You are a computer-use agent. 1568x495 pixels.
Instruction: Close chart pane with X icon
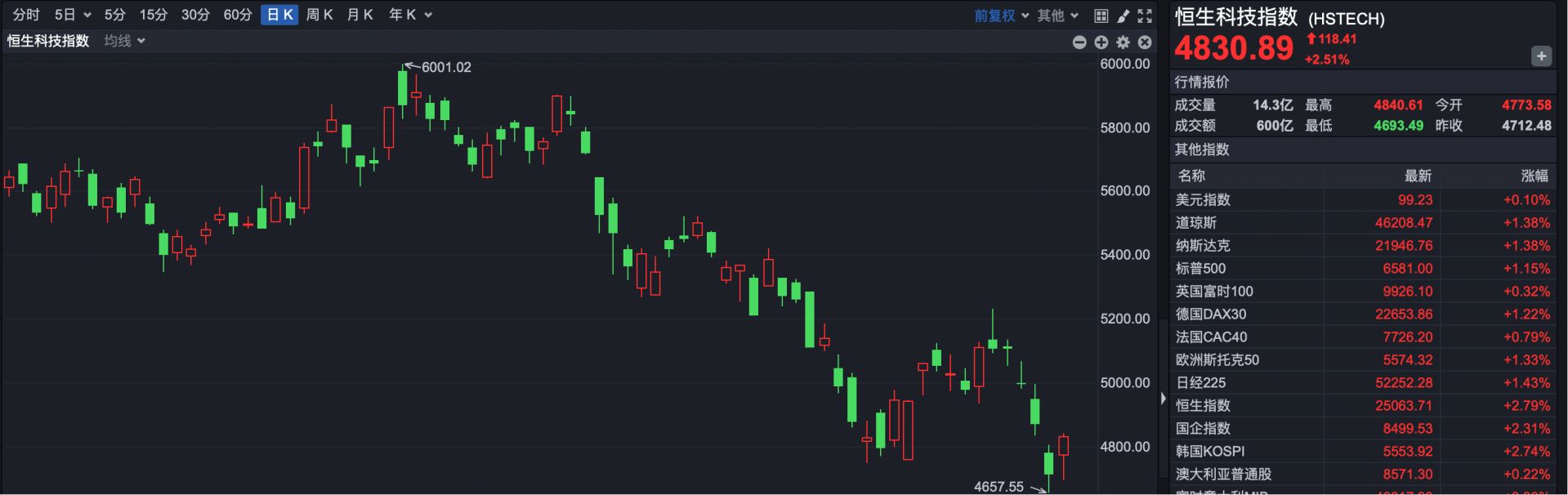[1145, 42]
